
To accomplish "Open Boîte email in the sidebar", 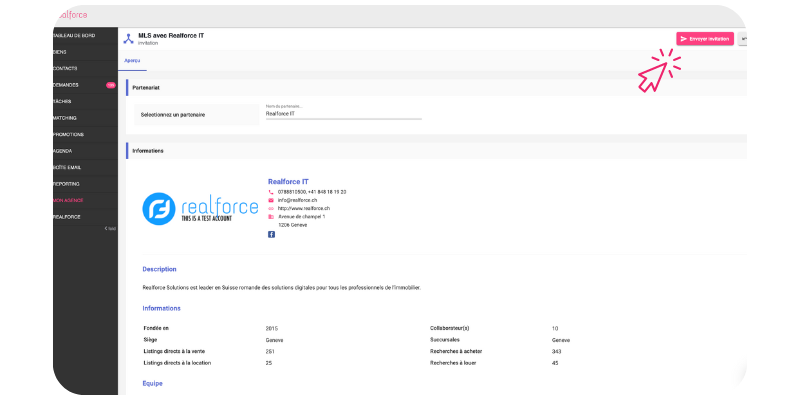I will click(67, 167).
